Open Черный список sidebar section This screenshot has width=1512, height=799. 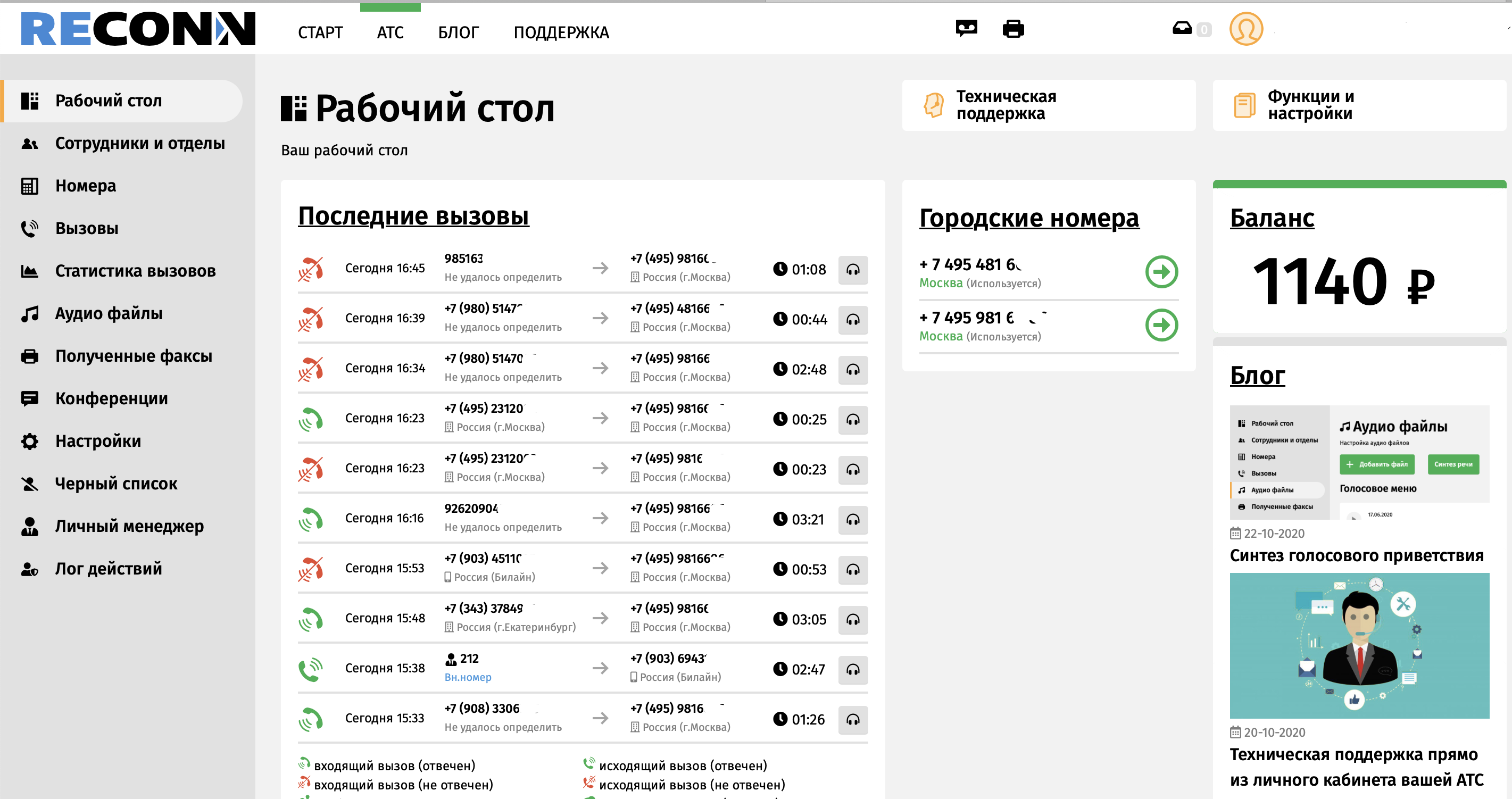pyautogui.click(x=115, y=483)
